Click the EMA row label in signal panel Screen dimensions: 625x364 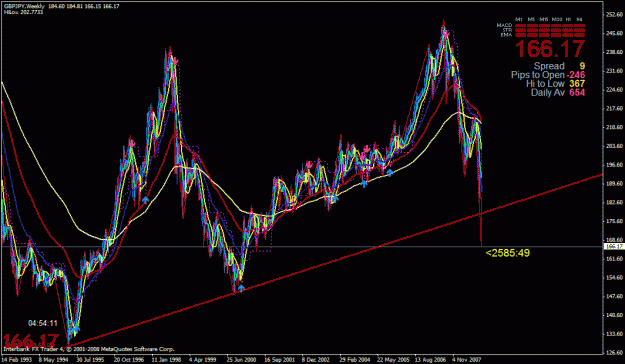(x=506, y=35)
